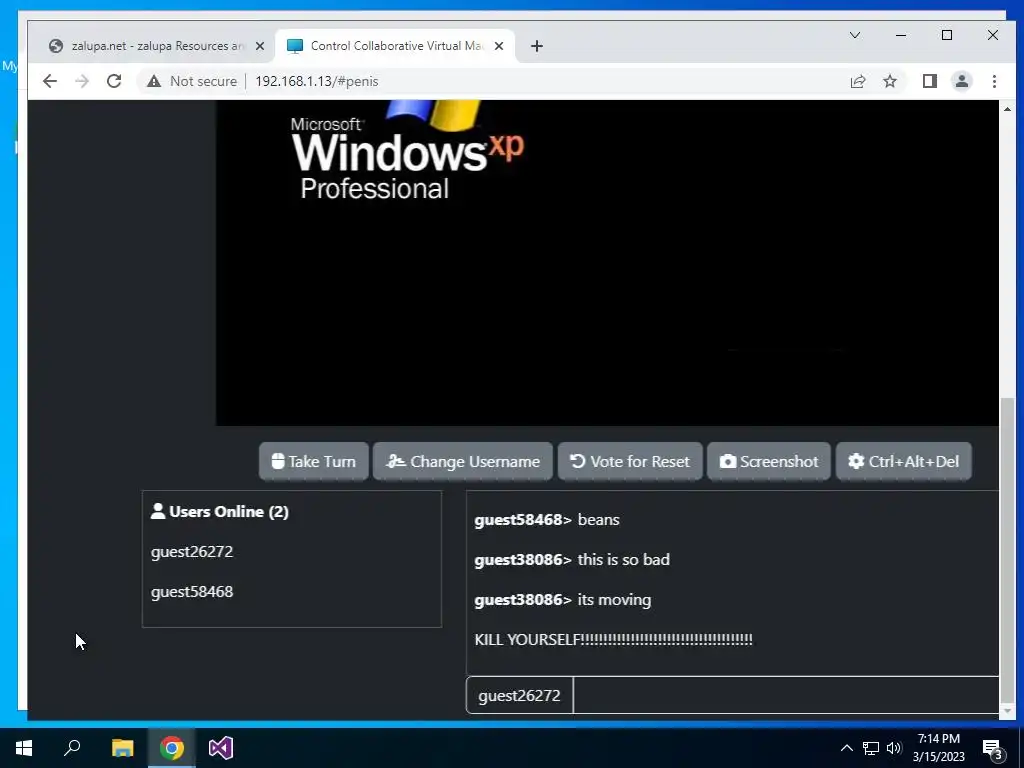Screen dimensions: 1024x768
Task: Open the network status tray icon
Action: pyautogui.click(x=871, y=748)
